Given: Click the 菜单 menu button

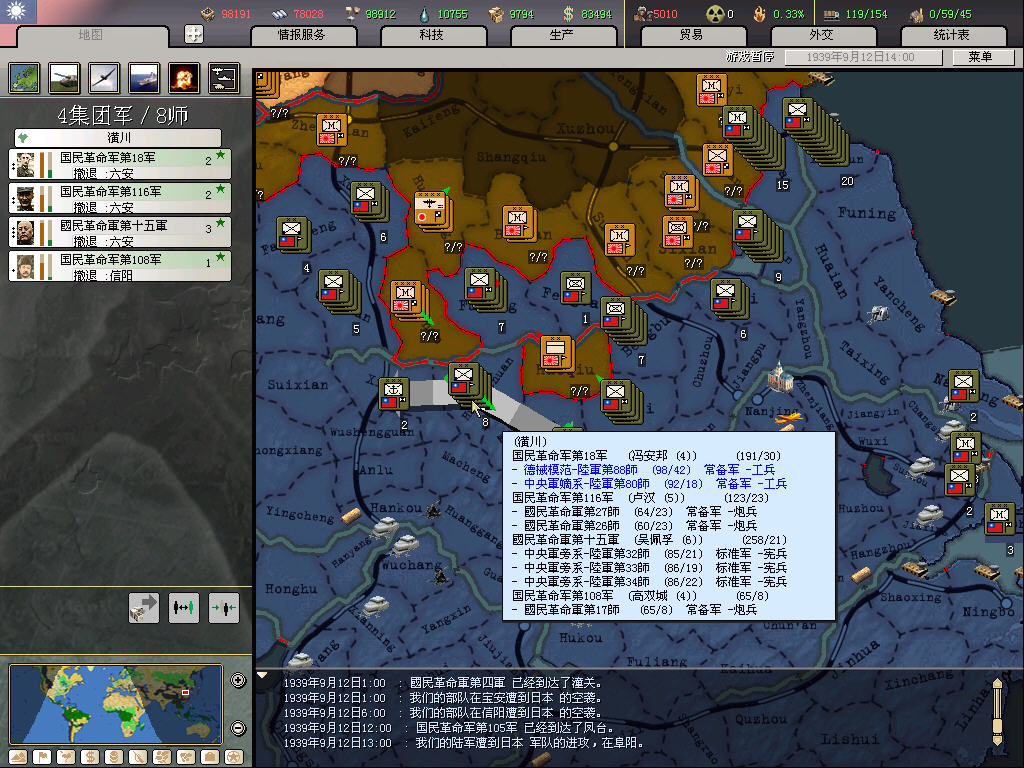Looking at the screenshot, I should [979, 57].
